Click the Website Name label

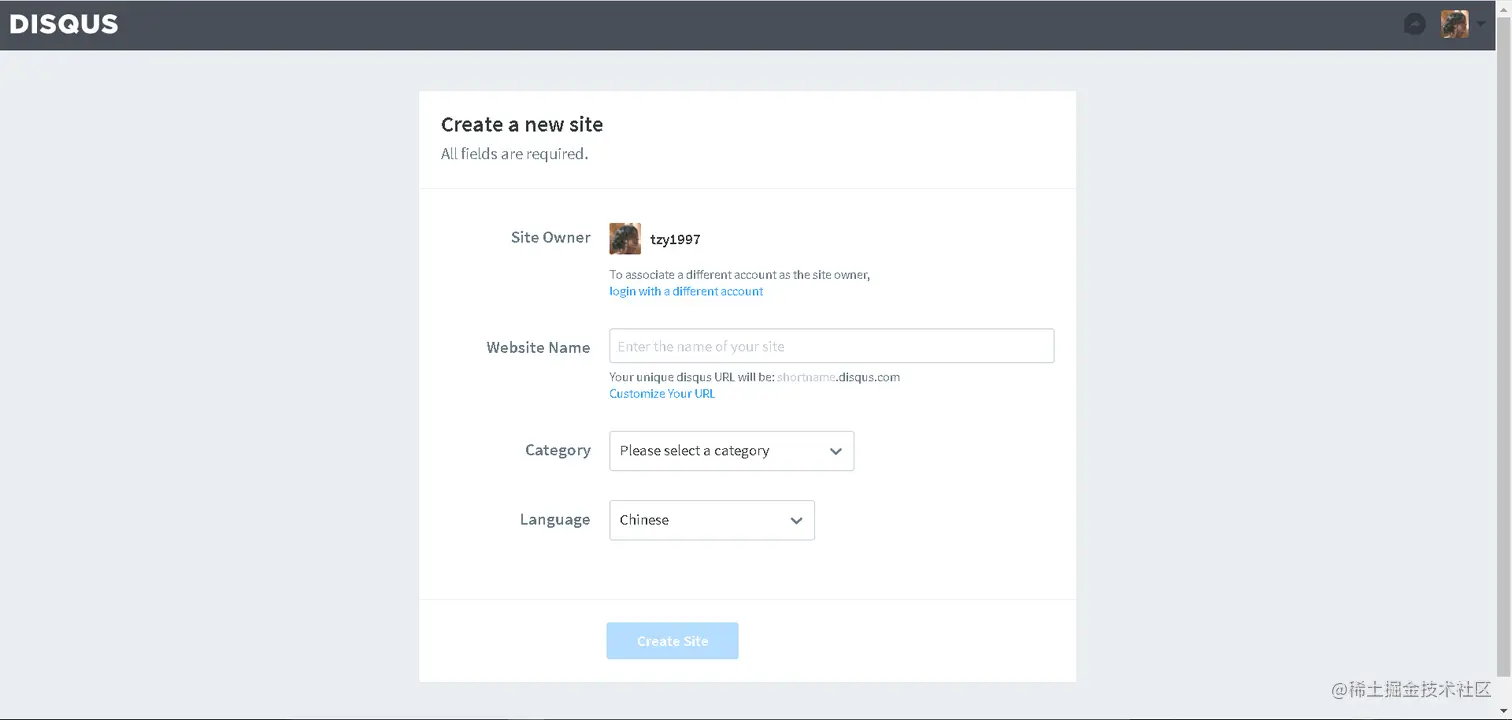click(538, 348)
